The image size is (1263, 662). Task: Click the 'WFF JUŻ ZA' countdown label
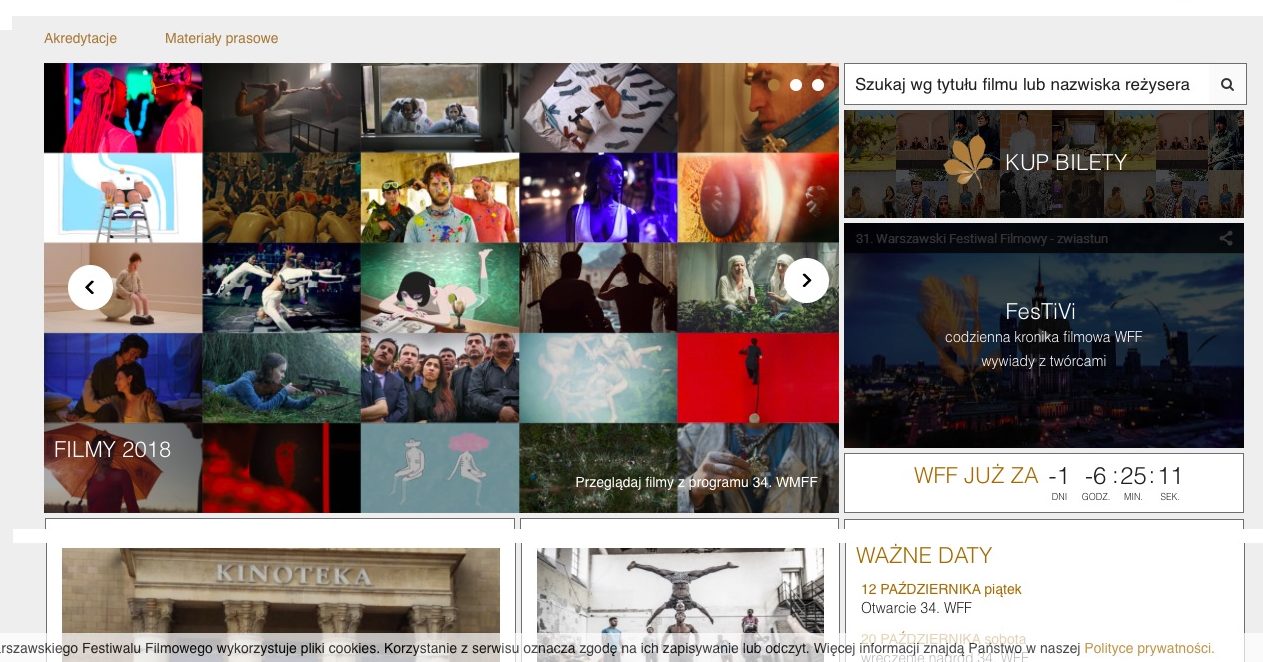click(976, 475)
